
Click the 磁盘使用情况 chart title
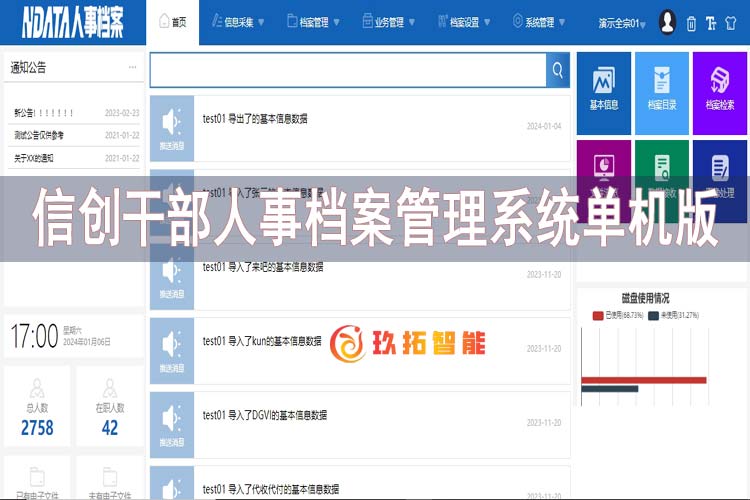[x=645, y=299]
